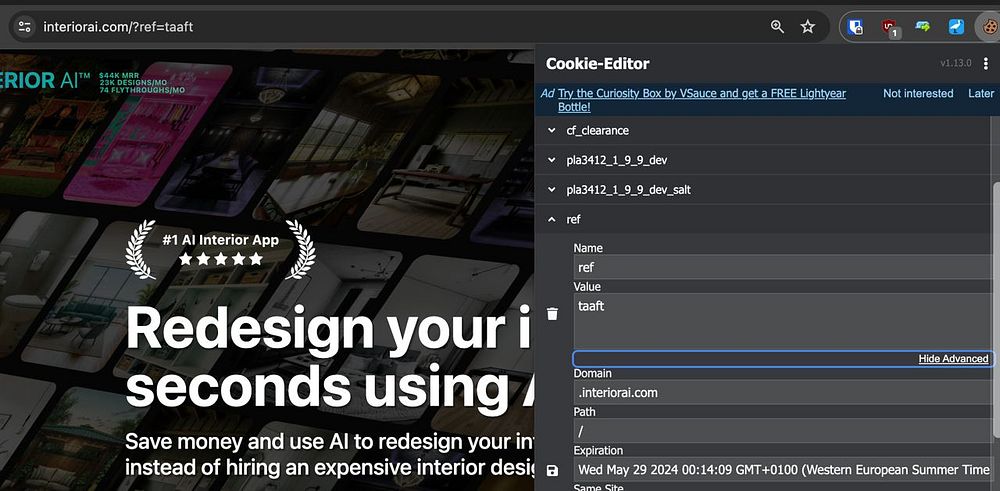This screenshot has width=1000, height=491.
Task: Click the v1.13.0 version label
Action: pyautogui.click(x=955, y=63)
